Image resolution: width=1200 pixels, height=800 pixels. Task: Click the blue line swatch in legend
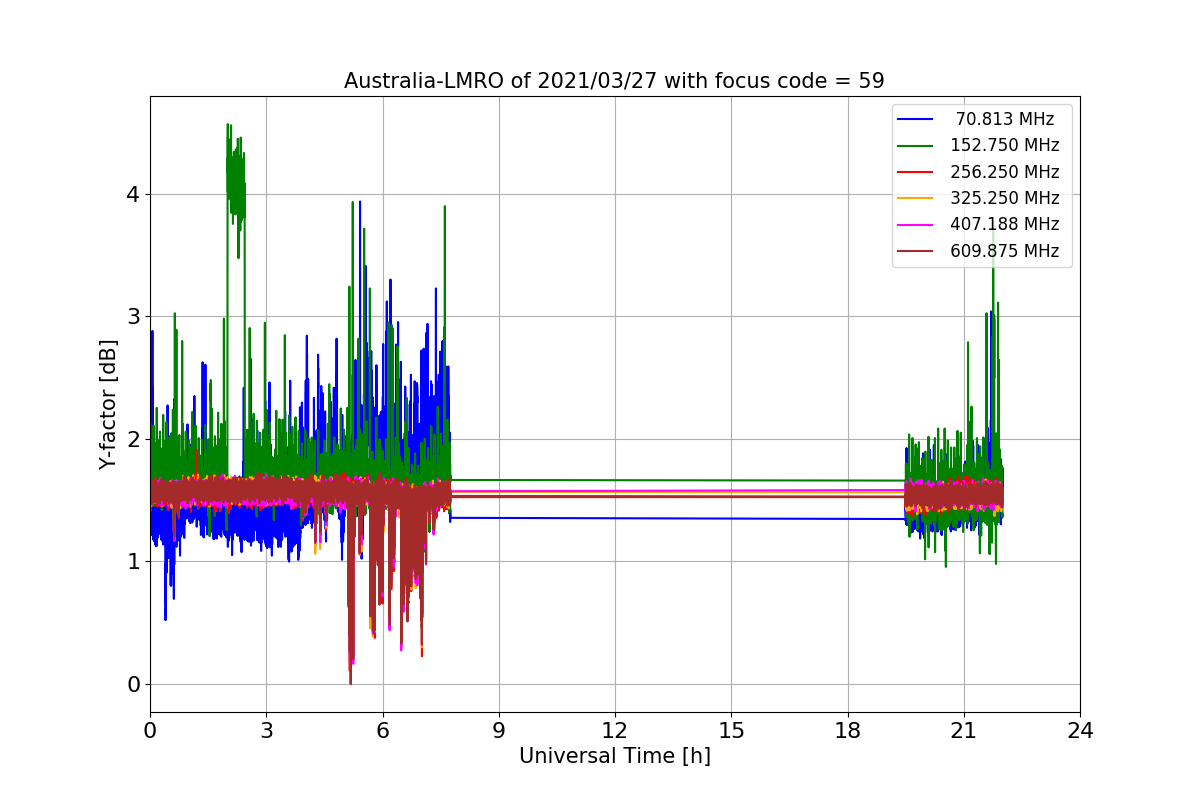point(915,120)
